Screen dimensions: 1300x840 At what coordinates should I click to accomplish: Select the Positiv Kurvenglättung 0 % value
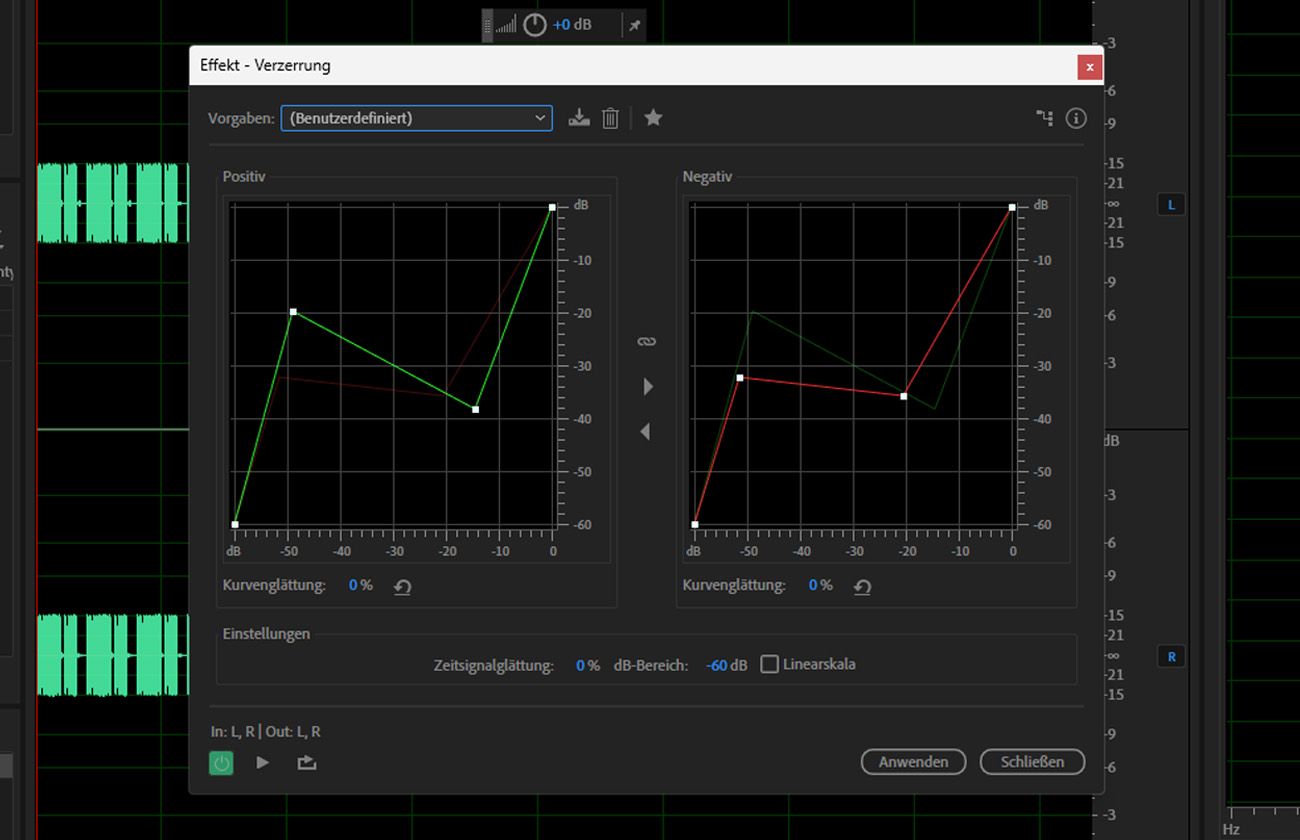click(x=360, y=585)
